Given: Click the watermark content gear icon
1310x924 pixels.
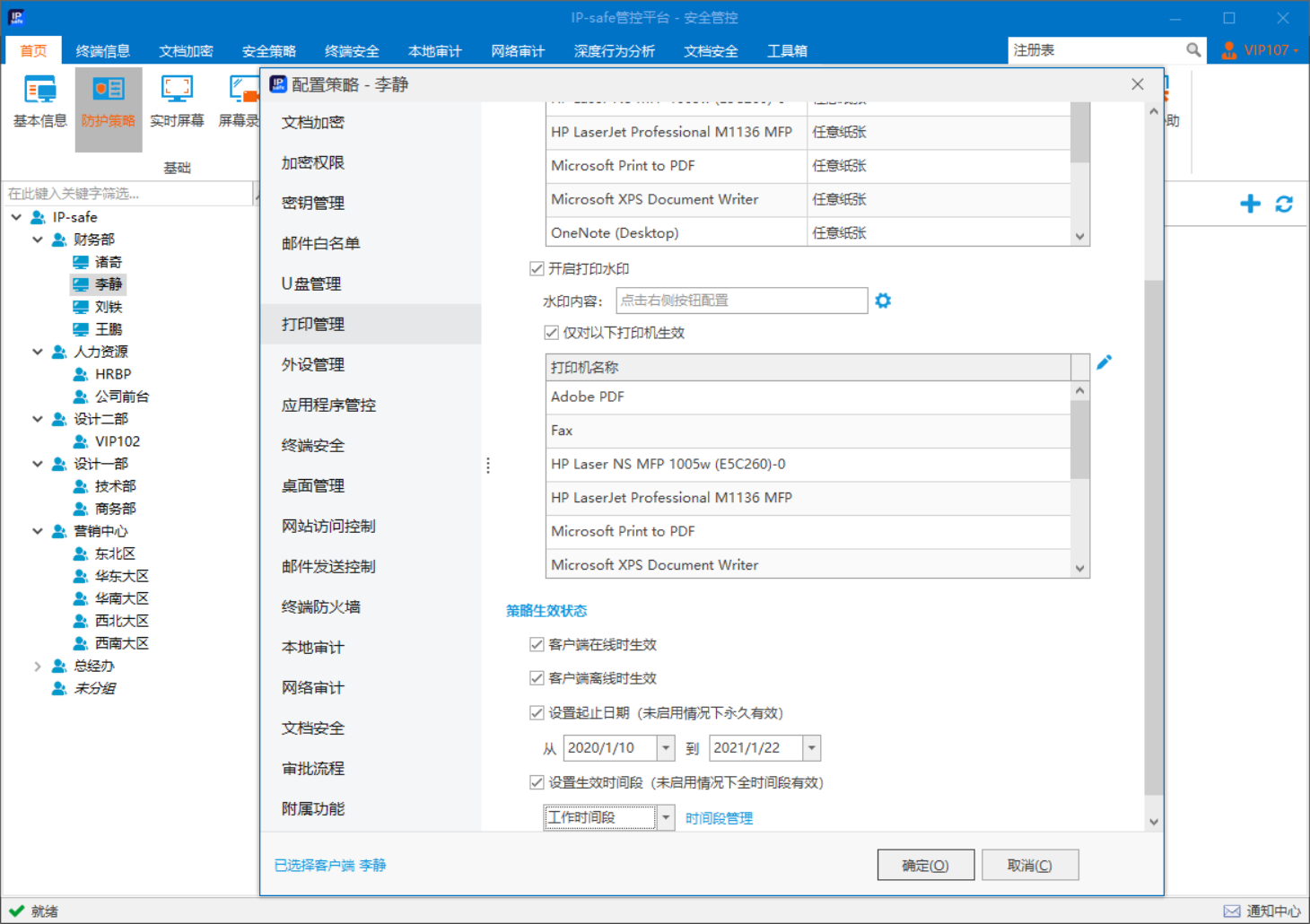Looking at the screenshot, I should (883, 301).
